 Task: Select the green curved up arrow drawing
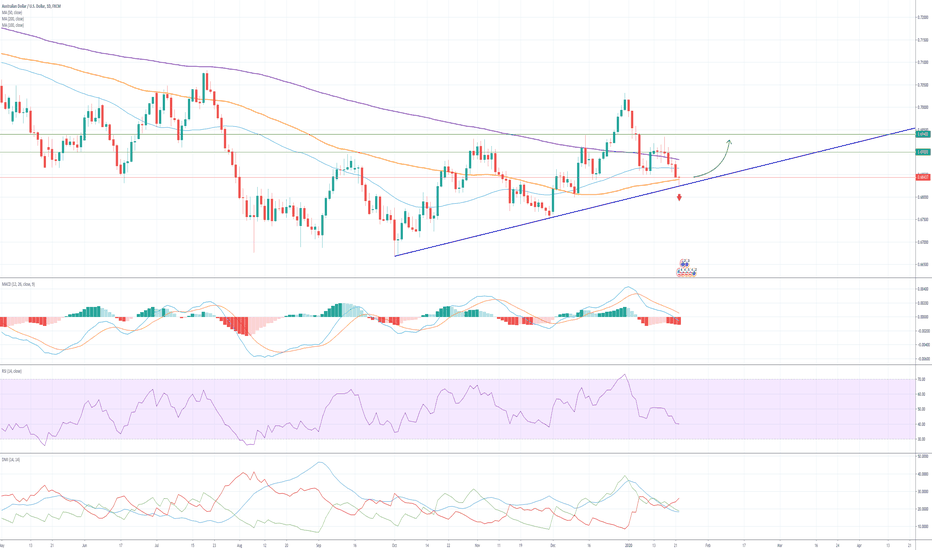717,158
